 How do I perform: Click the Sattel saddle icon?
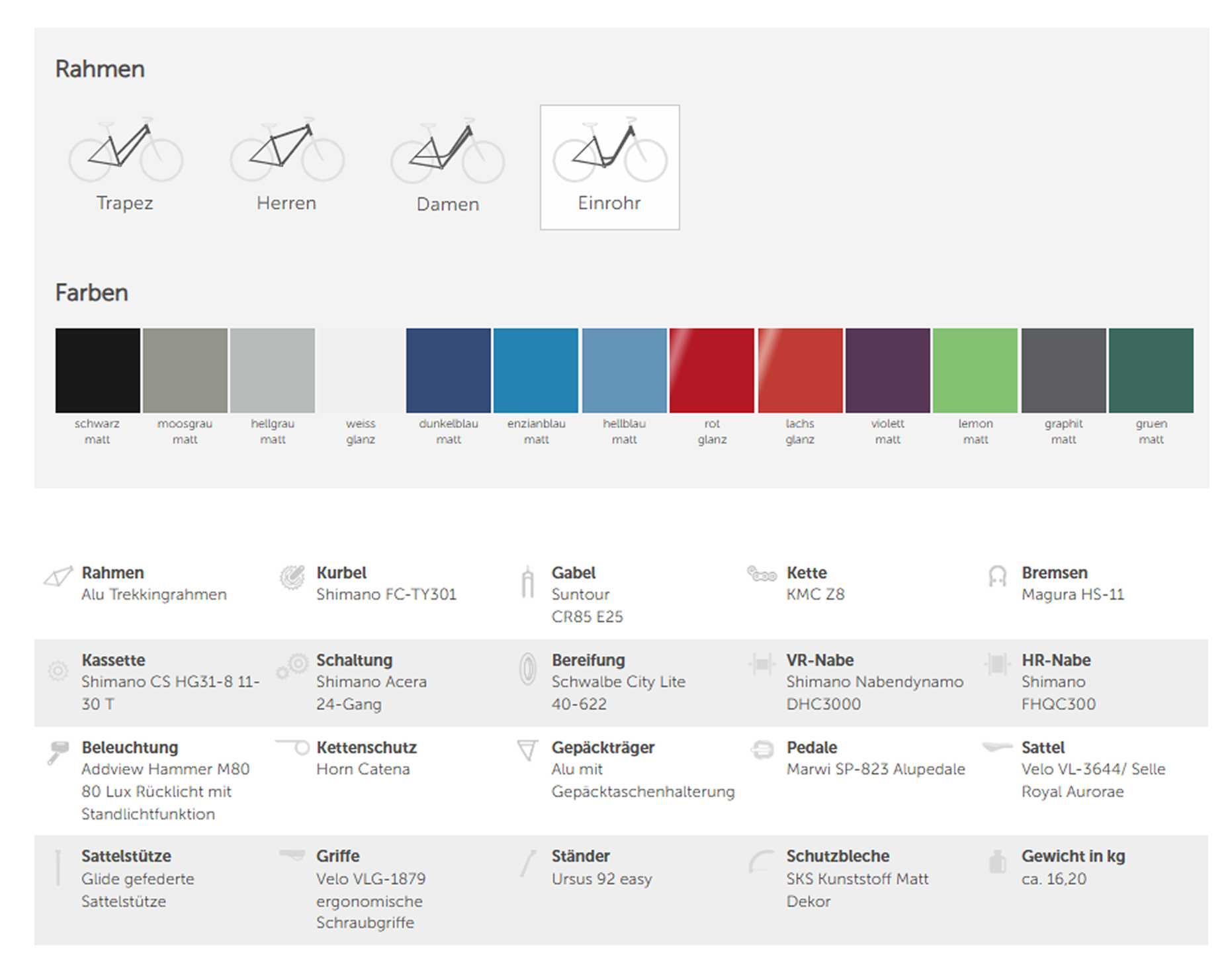click(x=997, y=748)
